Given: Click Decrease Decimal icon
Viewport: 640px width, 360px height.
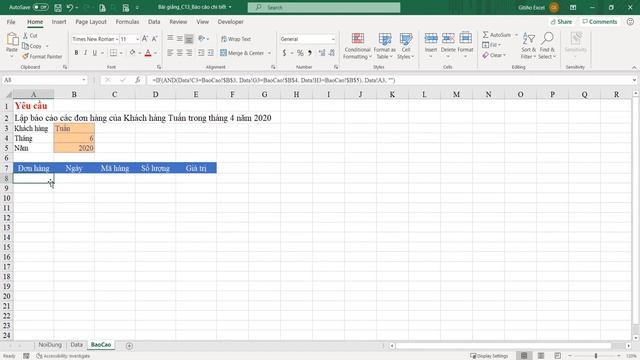Looking at the screenshot, I should point(332,53).
